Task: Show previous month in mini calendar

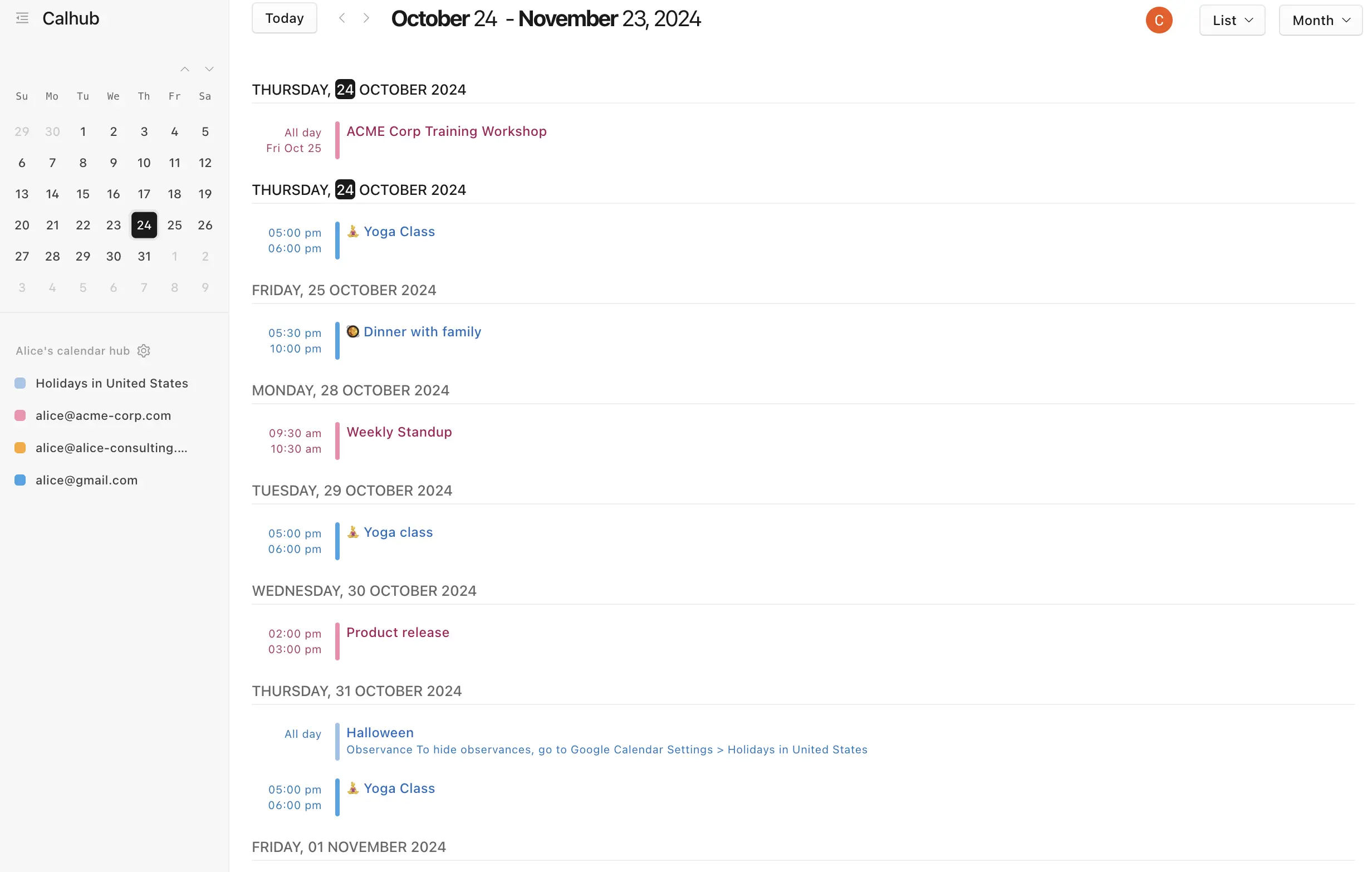Action: point(185,69)
